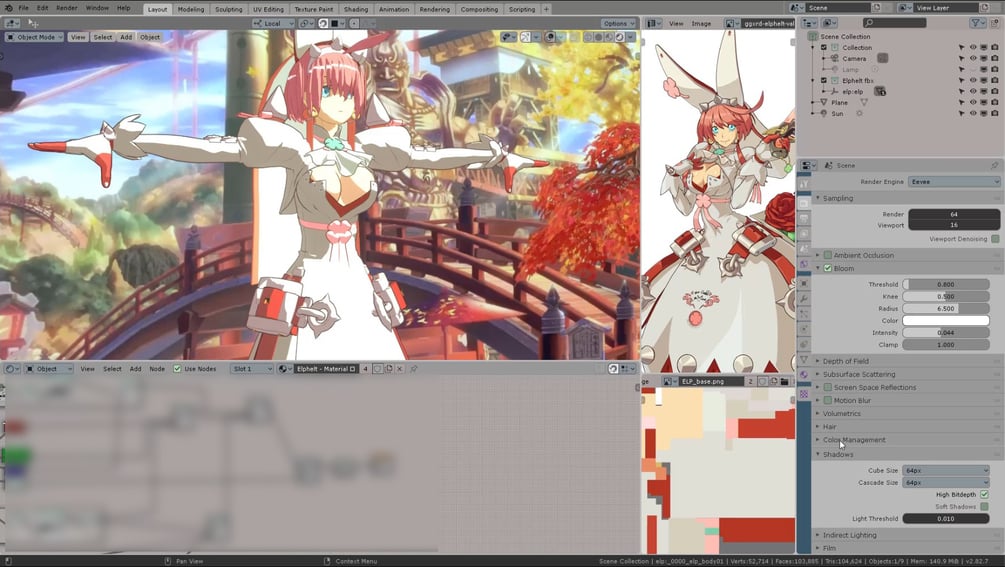The width and height of the screenshot is (1005, 567).
Task: Pin the node editor material with pin icon
Action: pyautogui.click(x=414, y=369)
